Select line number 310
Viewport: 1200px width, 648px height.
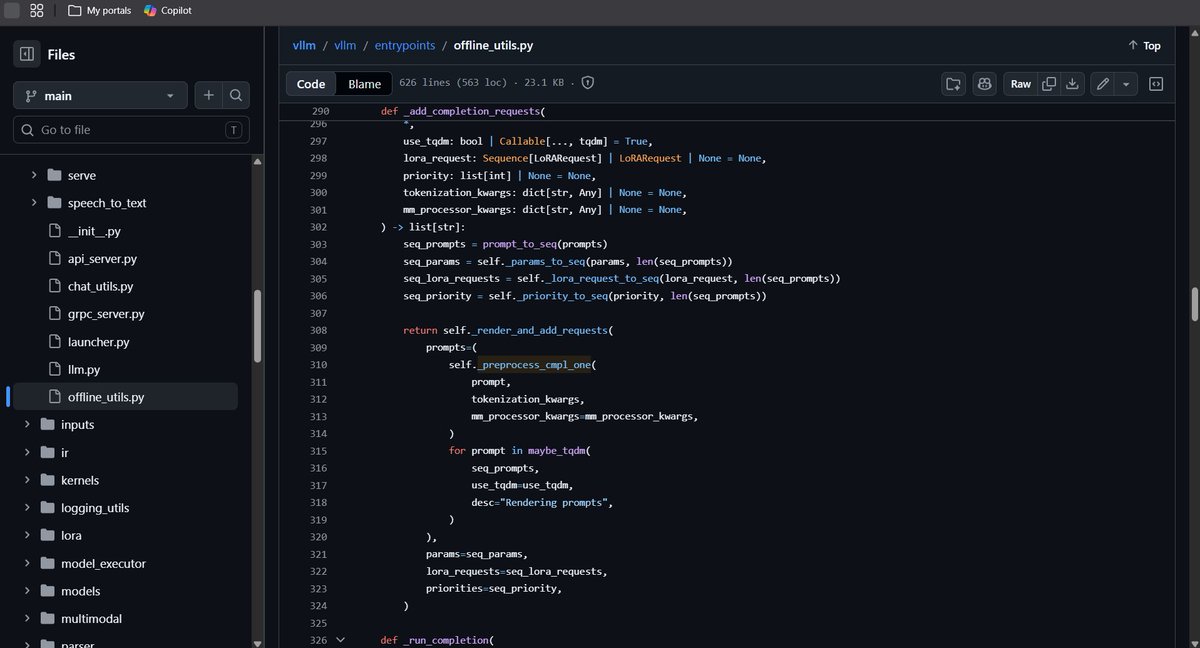[x=319, y=365]
